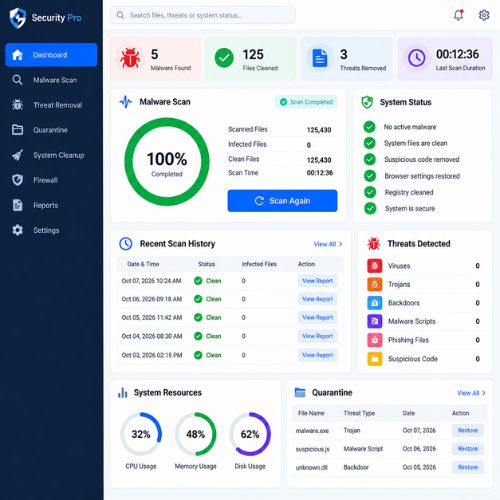Click the folder icon beside Quarantine panel heading

point(300,392)
